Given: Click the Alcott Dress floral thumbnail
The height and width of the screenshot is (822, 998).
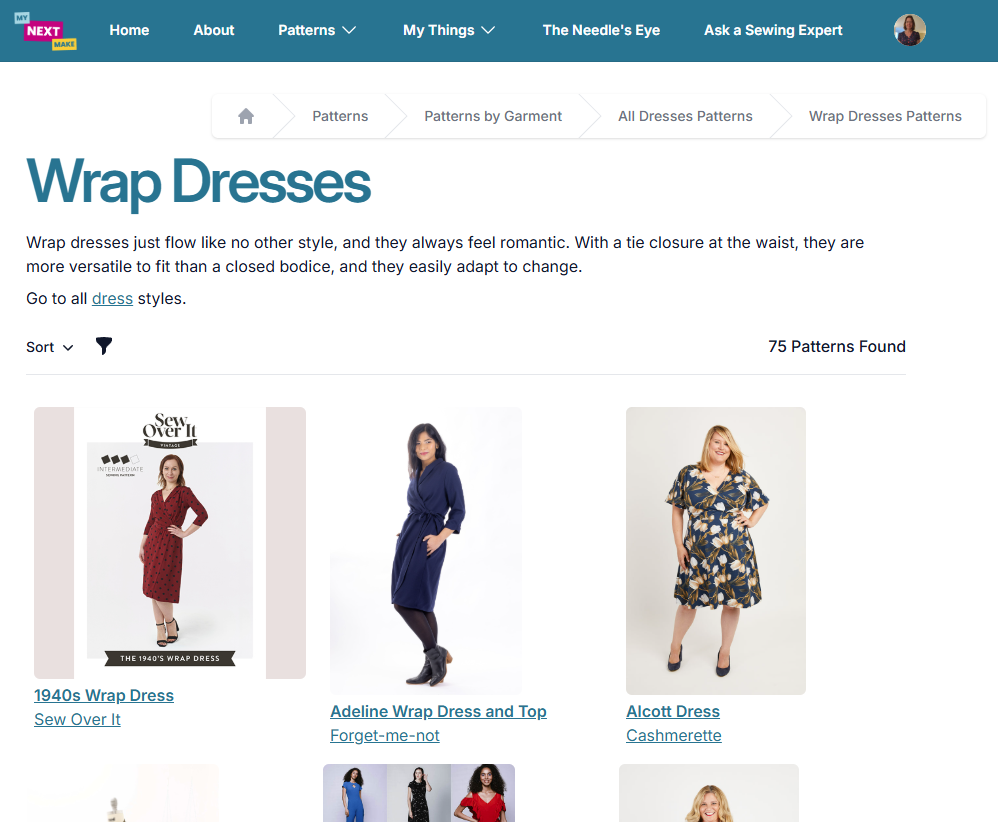Looking at the screenshot, I should point(715,551).
